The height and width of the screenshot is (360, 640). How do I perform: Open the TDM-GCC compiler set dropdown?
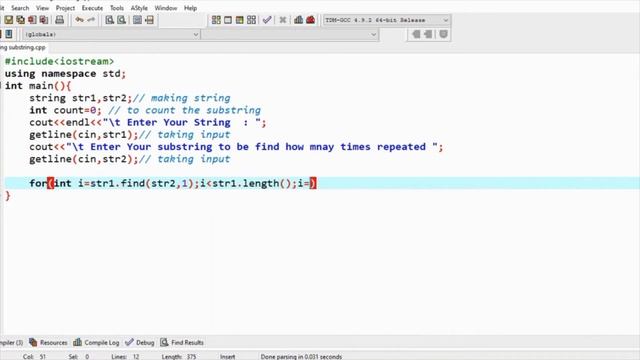[387, 20]
